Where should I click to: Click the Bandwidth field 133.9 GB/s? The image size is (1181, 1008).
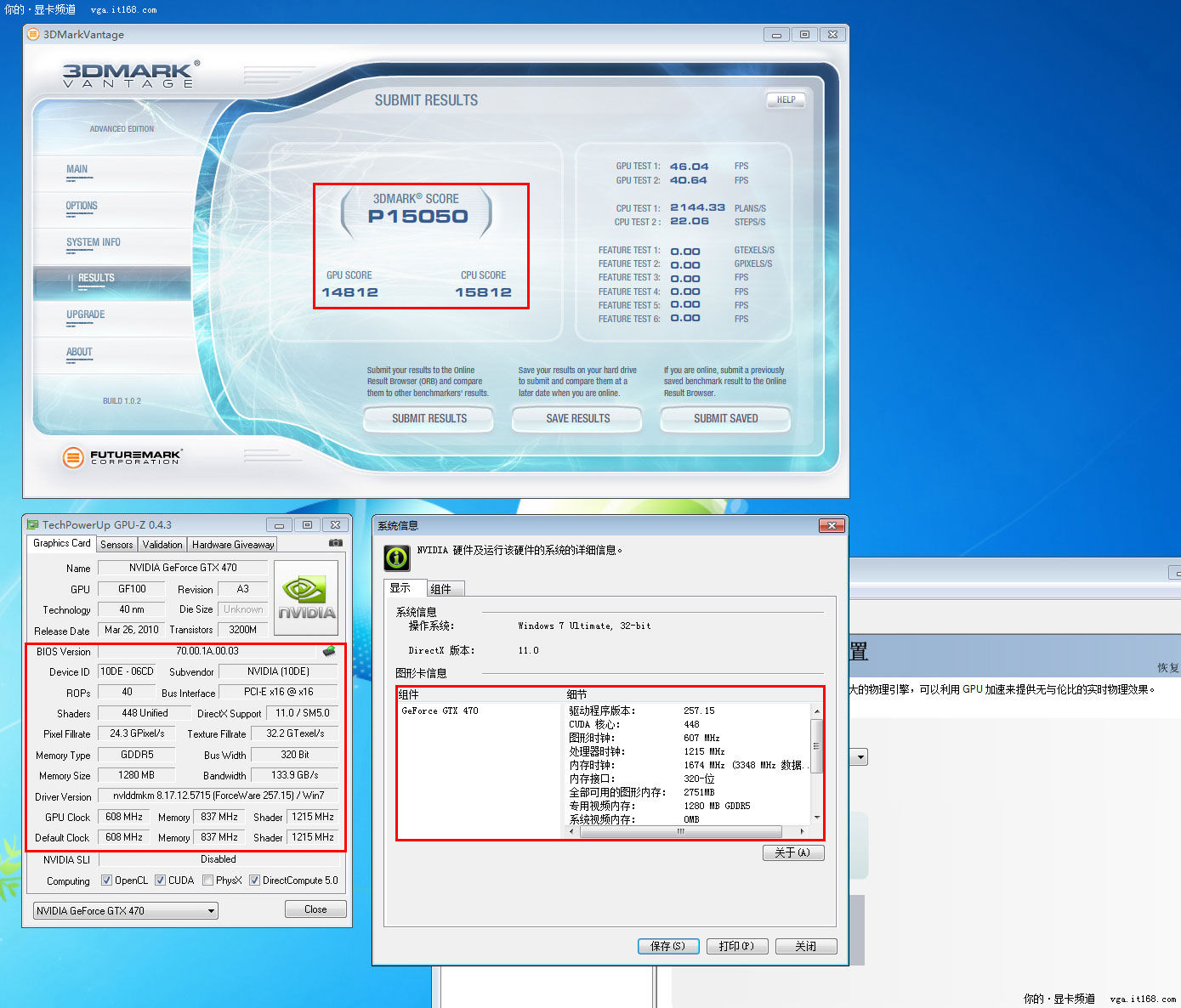294,775
